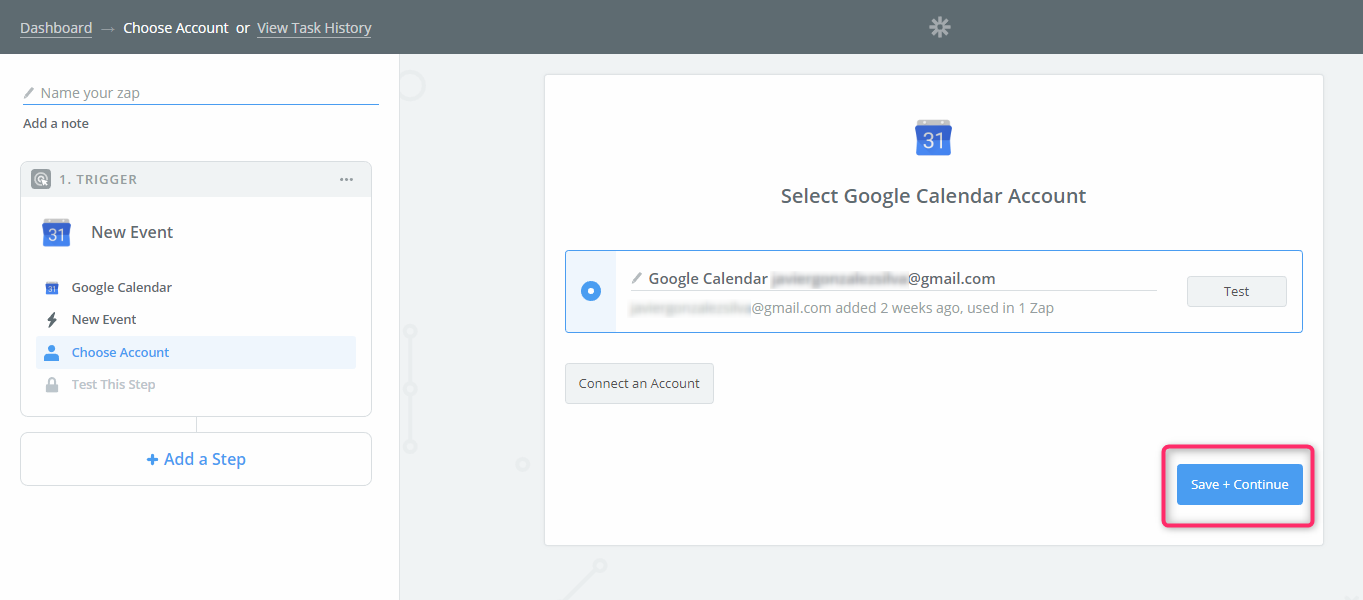This screenshot has width=1363, height=600.
Task: Open View Task History link
Action: [x=314, y=28]
